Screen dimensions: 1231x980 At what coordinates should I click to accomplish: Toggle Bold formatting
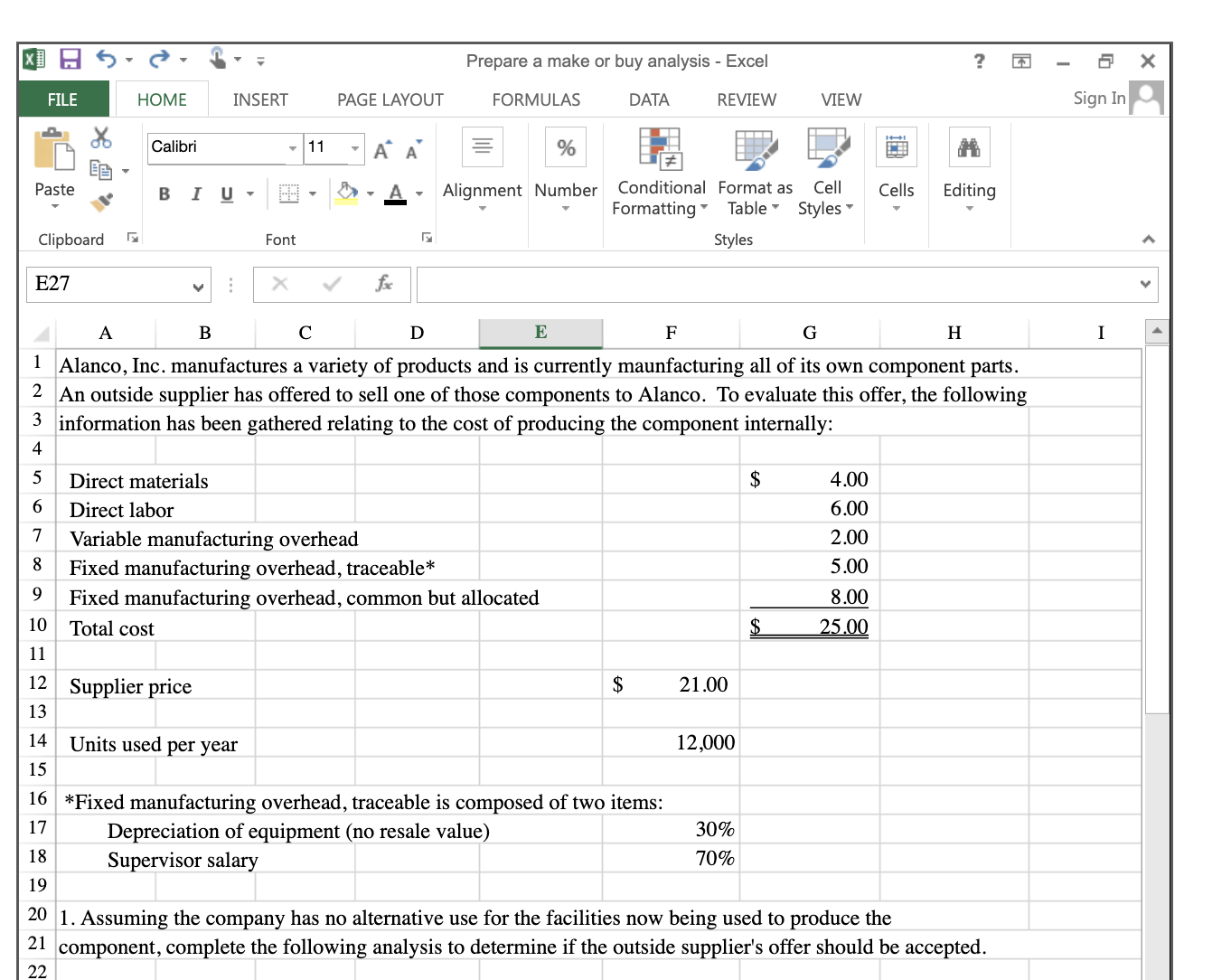click(x=164, y=193)
